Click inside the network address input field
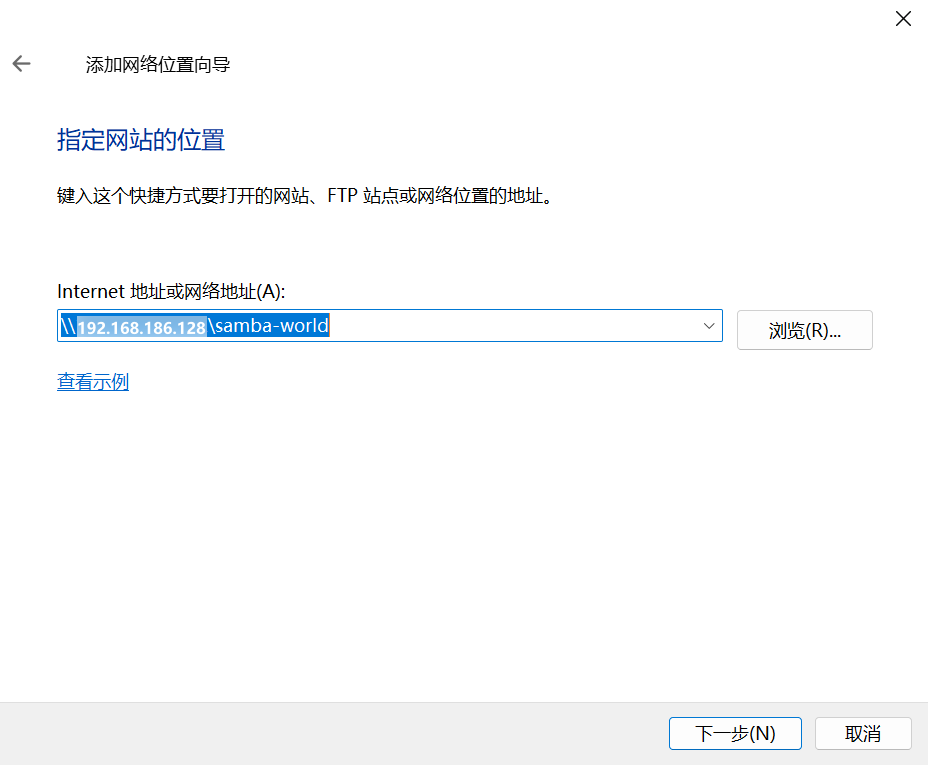The width and height of the screenshot is (928, 765). click(500, 326)
